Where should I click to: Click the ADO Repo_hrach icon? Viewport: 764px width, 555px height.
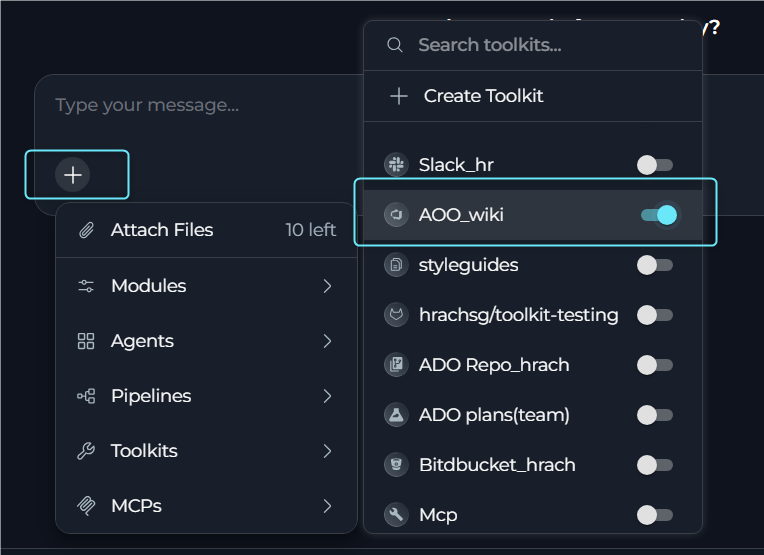point(396,365)
